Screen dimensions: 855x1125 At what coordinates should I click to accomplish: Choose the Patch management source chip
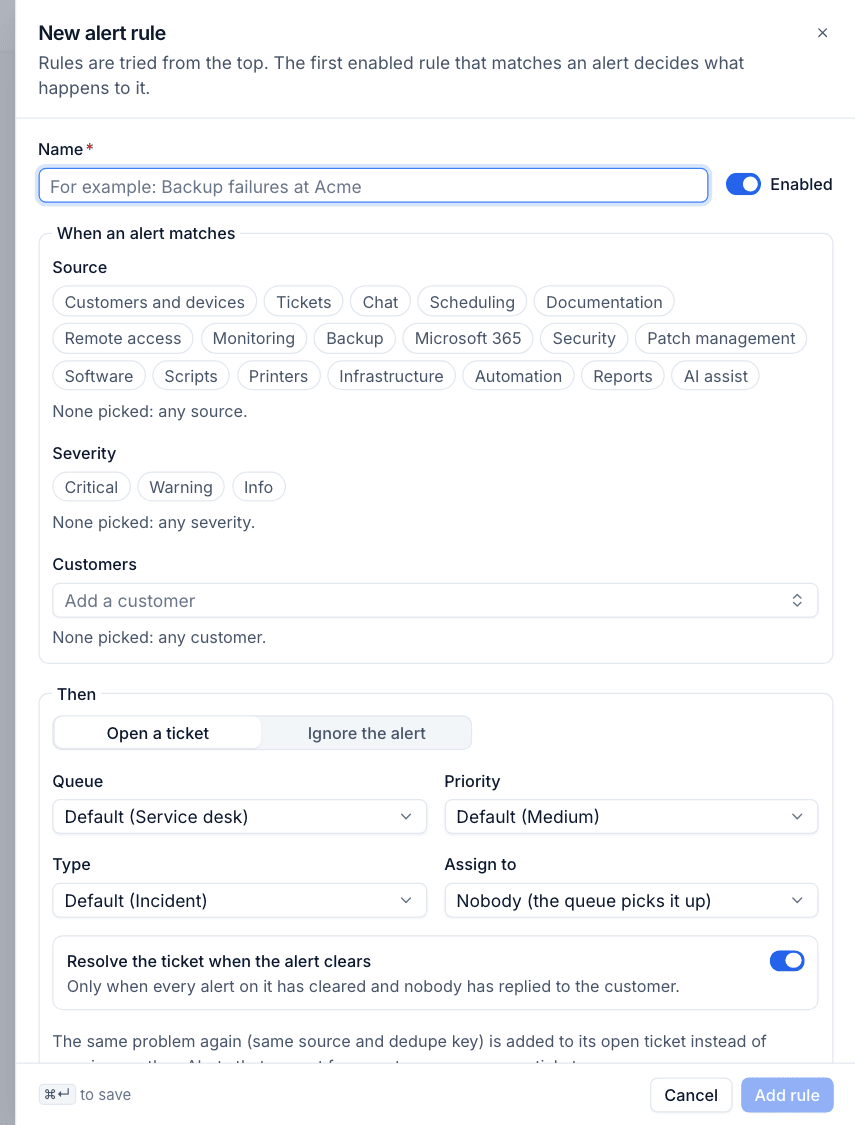click(x=721, y=338)
